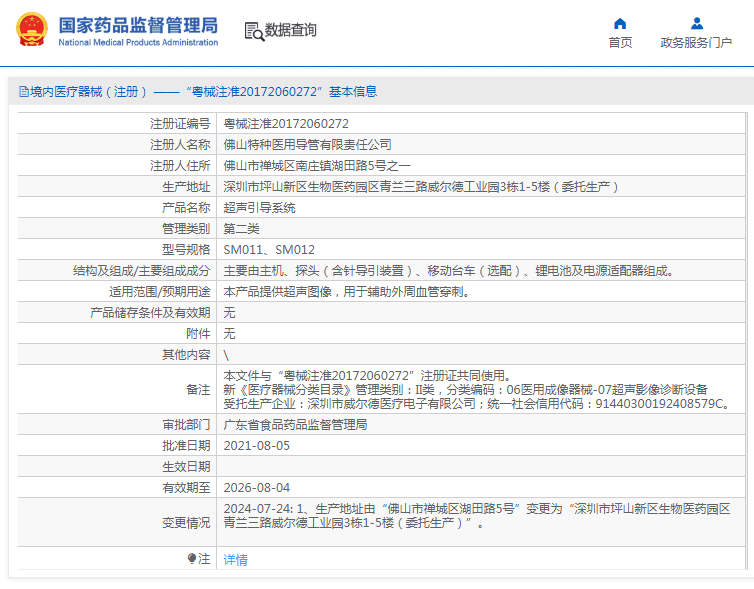754x589 pixels.
Task: Select remark line 本文件与“粤械注准20172060272”注册证共同使用
Action: click(x=368, y=376)
